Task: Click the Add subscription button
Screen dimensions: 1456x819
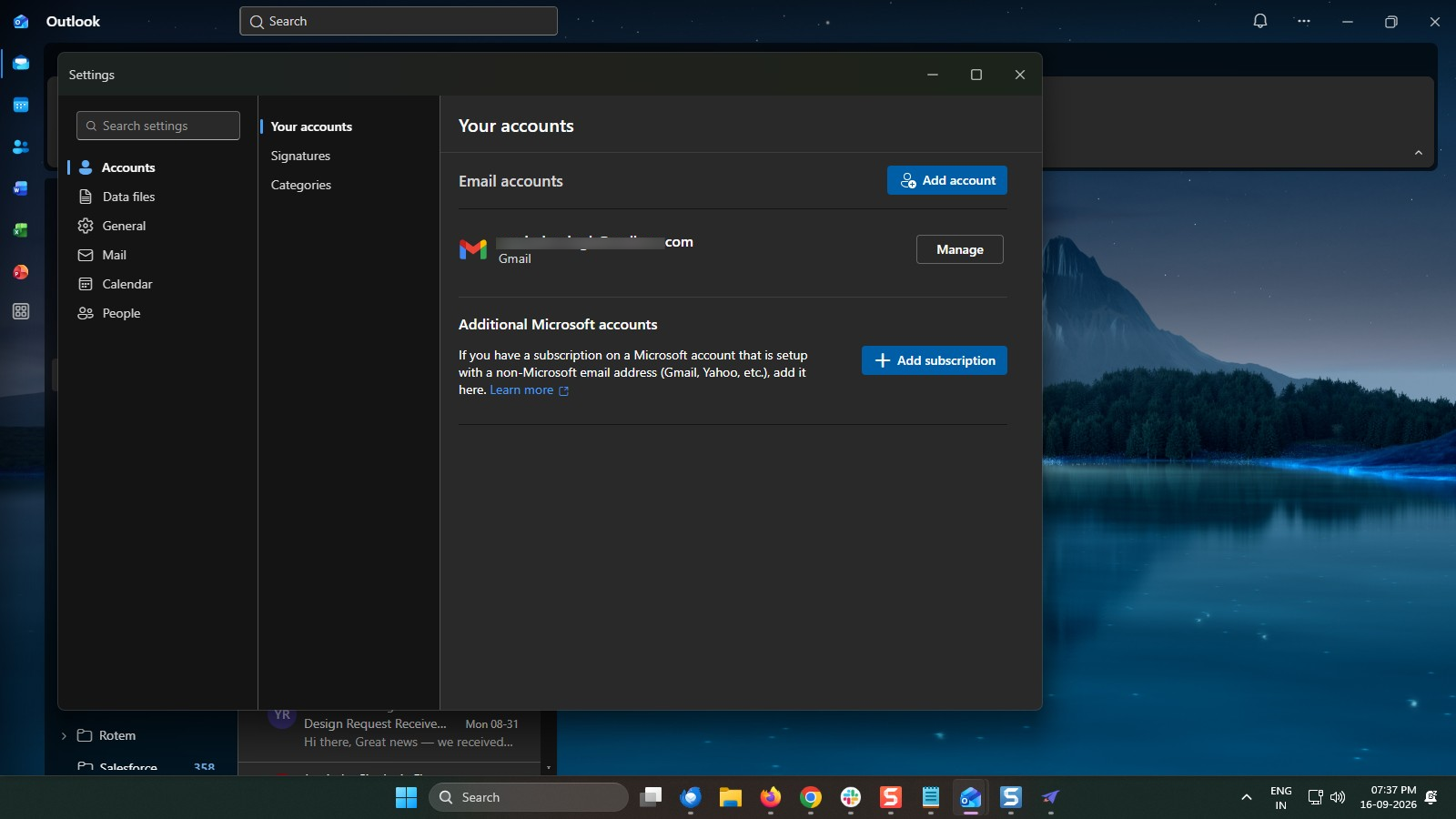Action: point(934,360)
